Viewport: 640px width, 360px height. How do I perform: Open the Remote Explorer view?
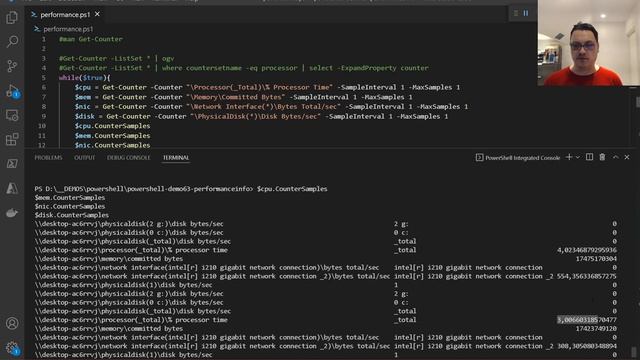point(12,115)
